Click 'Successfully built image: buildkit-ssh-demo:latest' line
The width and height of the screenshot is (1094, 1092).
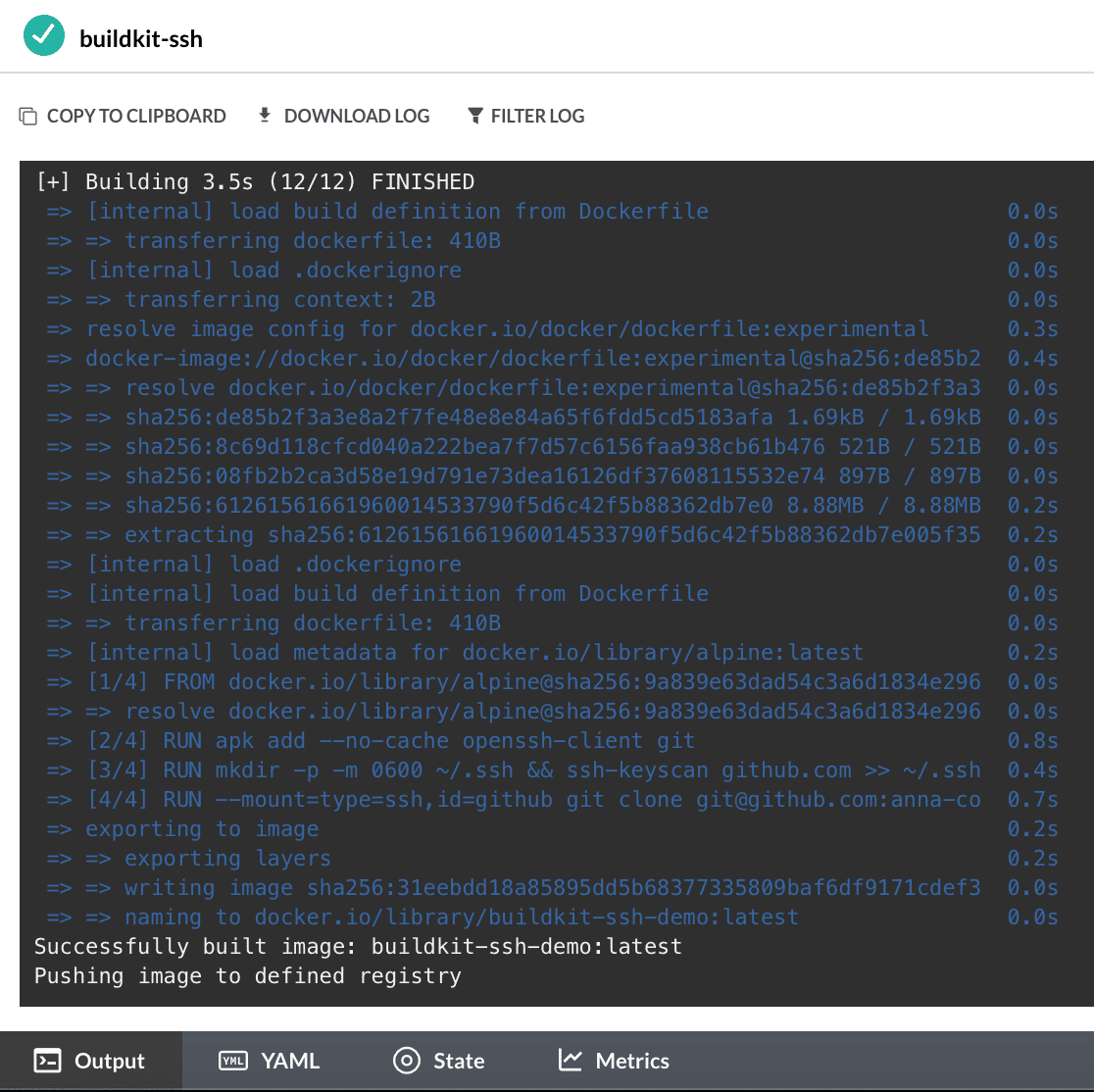(358, 947)
